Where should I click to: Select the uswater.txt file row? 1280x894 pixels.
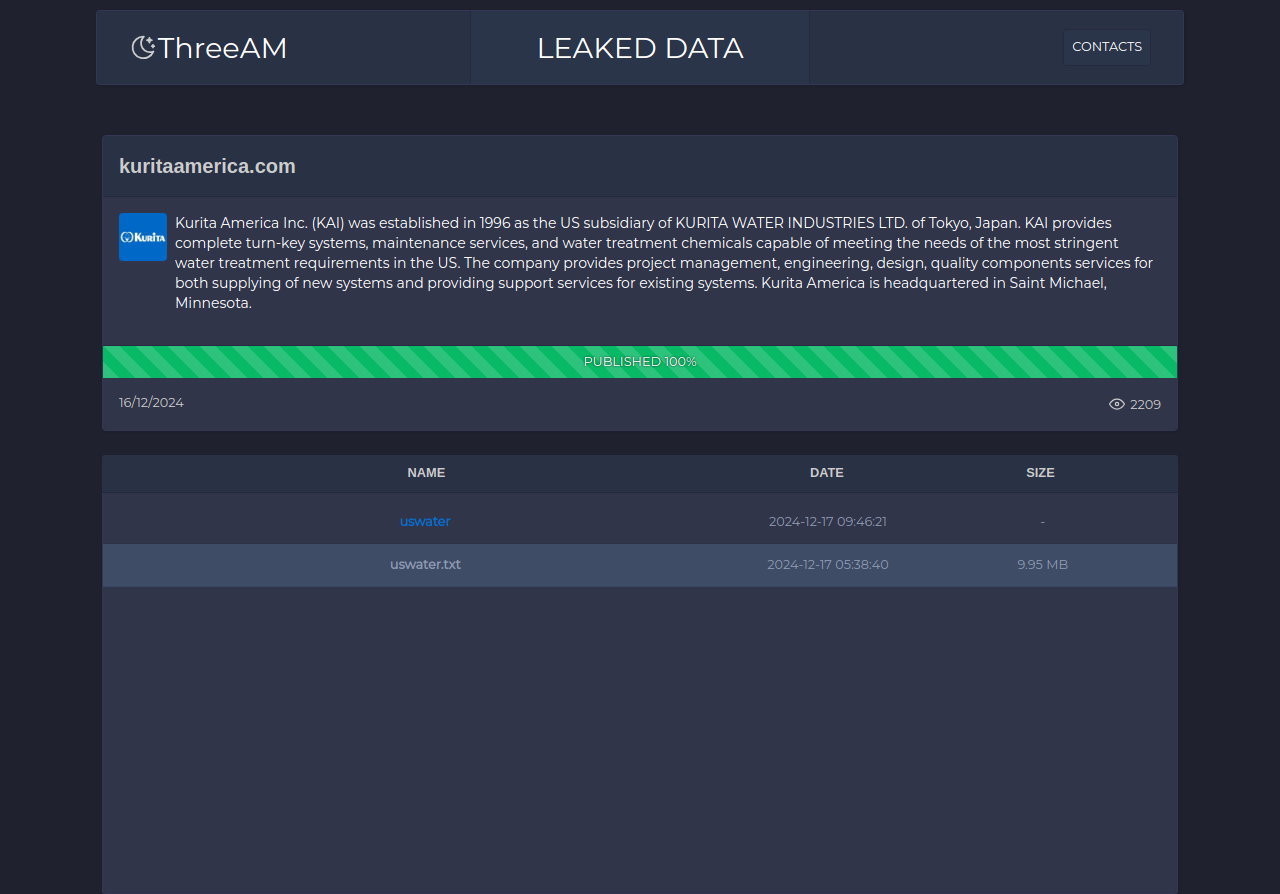640,565
